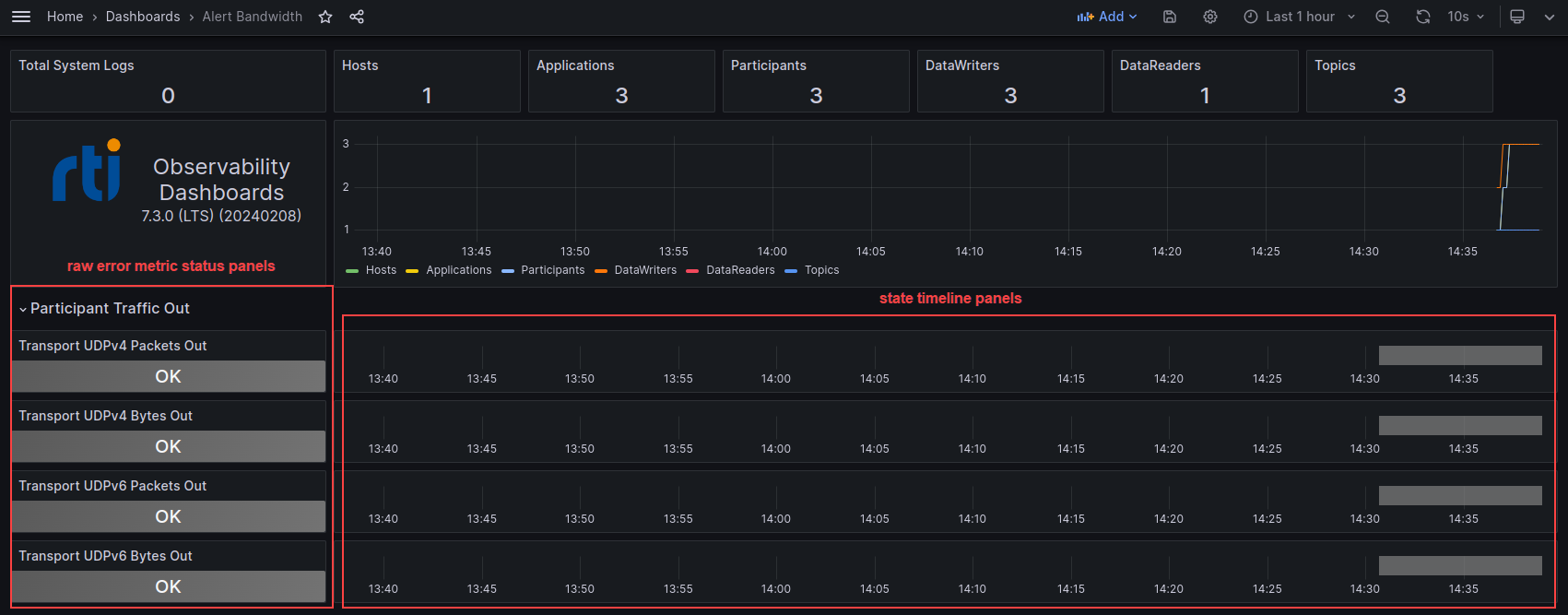Click Alert Bandwidth breadcrumb title
The width and height of the screenshot is (1568, 615).
point(253,17)
